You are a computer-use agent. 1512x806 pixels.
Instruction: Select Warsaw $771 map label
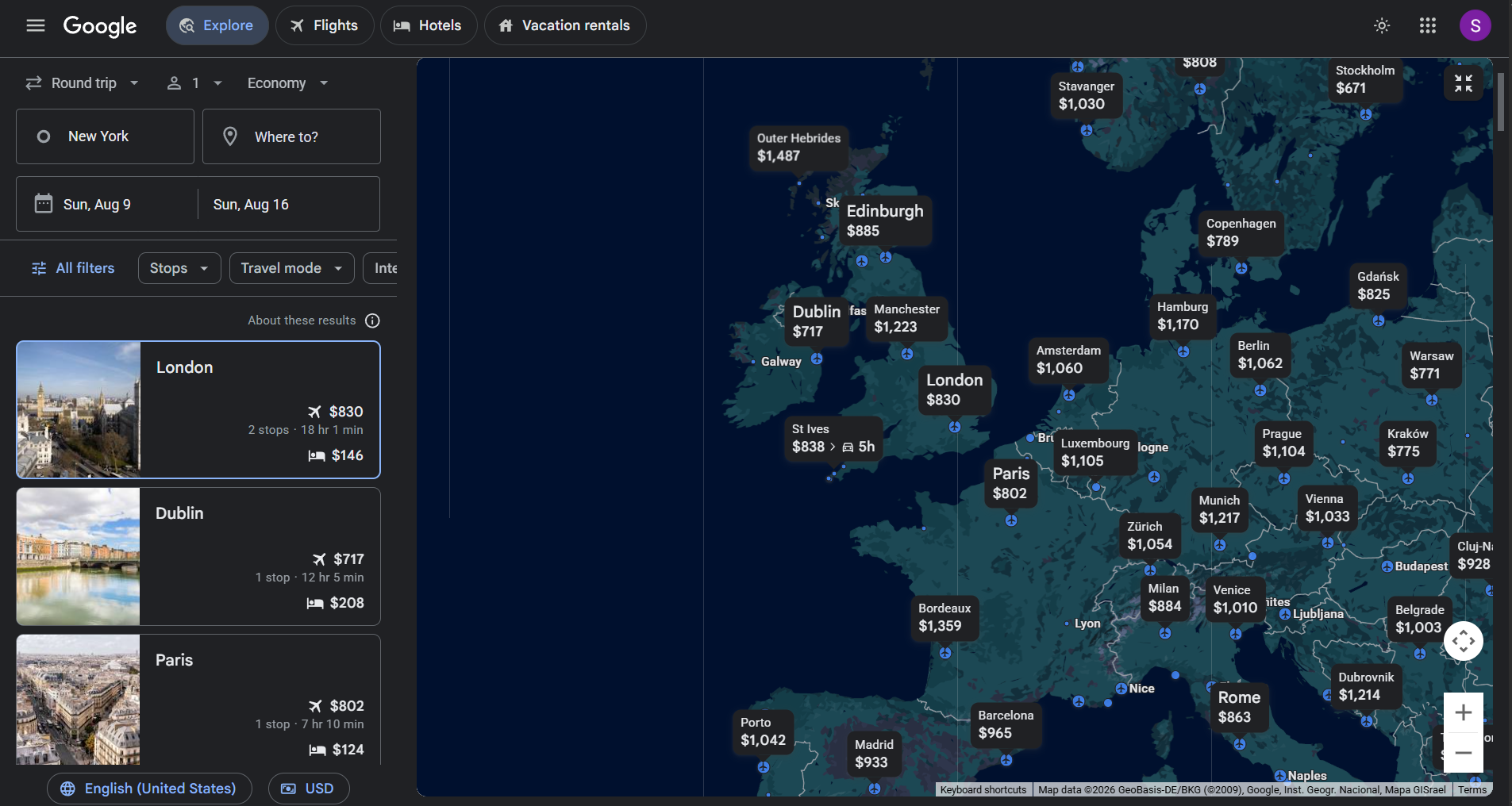pyautogui.click(x=1431, y=365)
